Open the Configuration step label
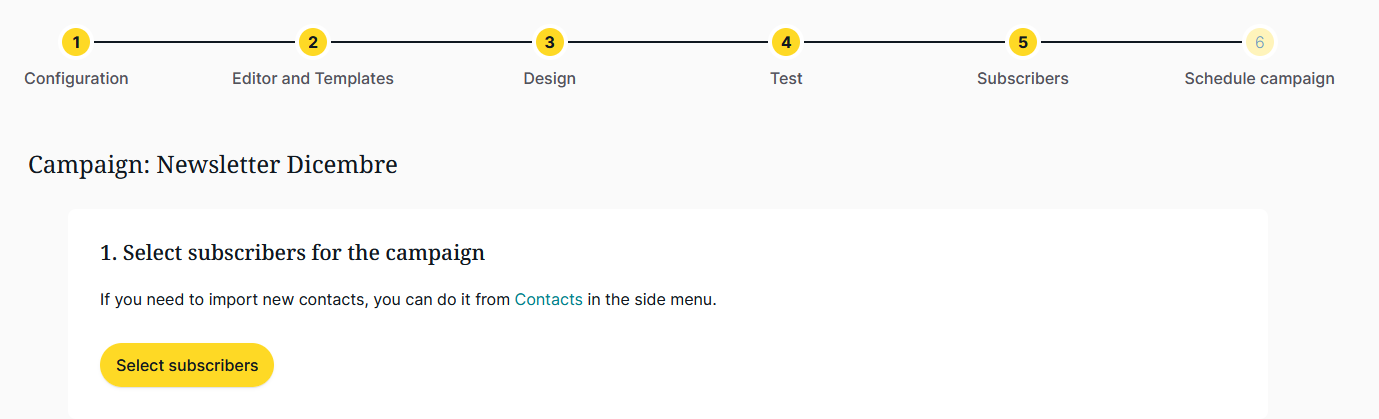The image size is (1379, 419). click(x=76, y=78)
